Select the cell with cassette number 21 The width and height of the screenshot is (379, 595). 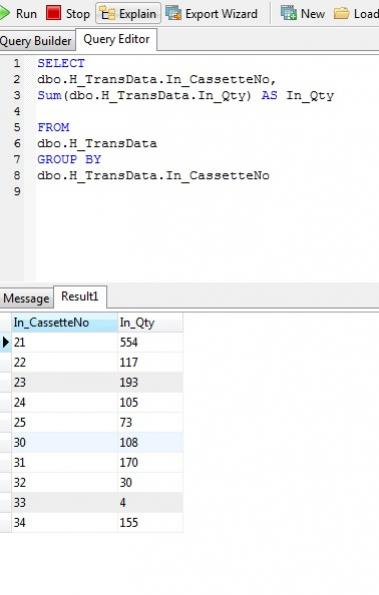tap(64, 342)
